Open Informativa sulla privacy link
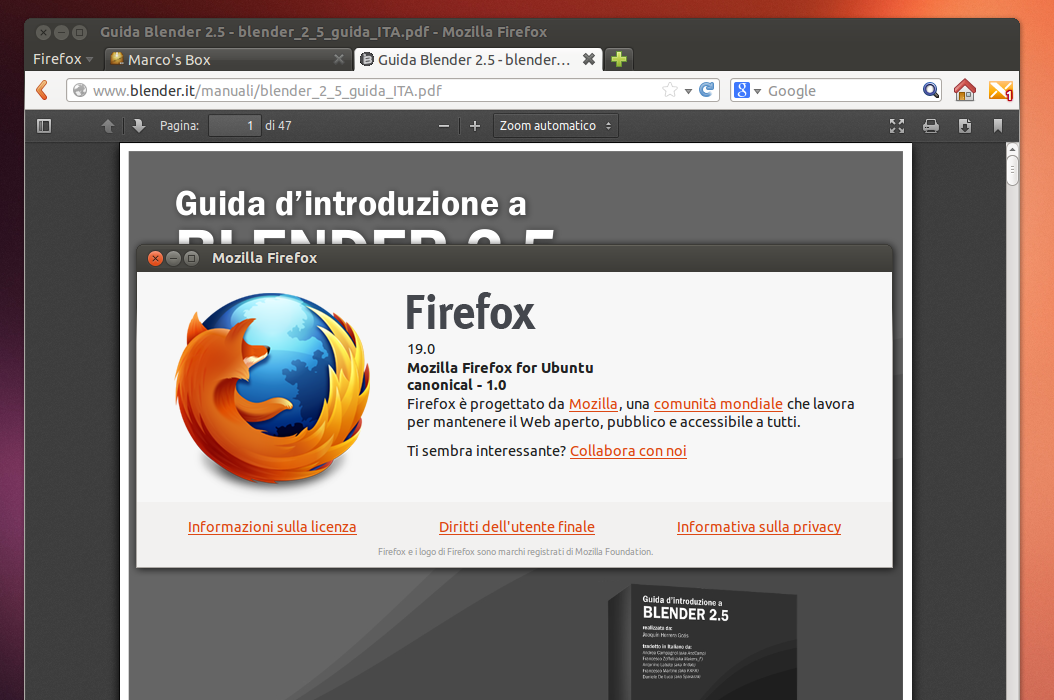Screen dimensions: 1054x700 pyautogui.click(x=758, y=527)
